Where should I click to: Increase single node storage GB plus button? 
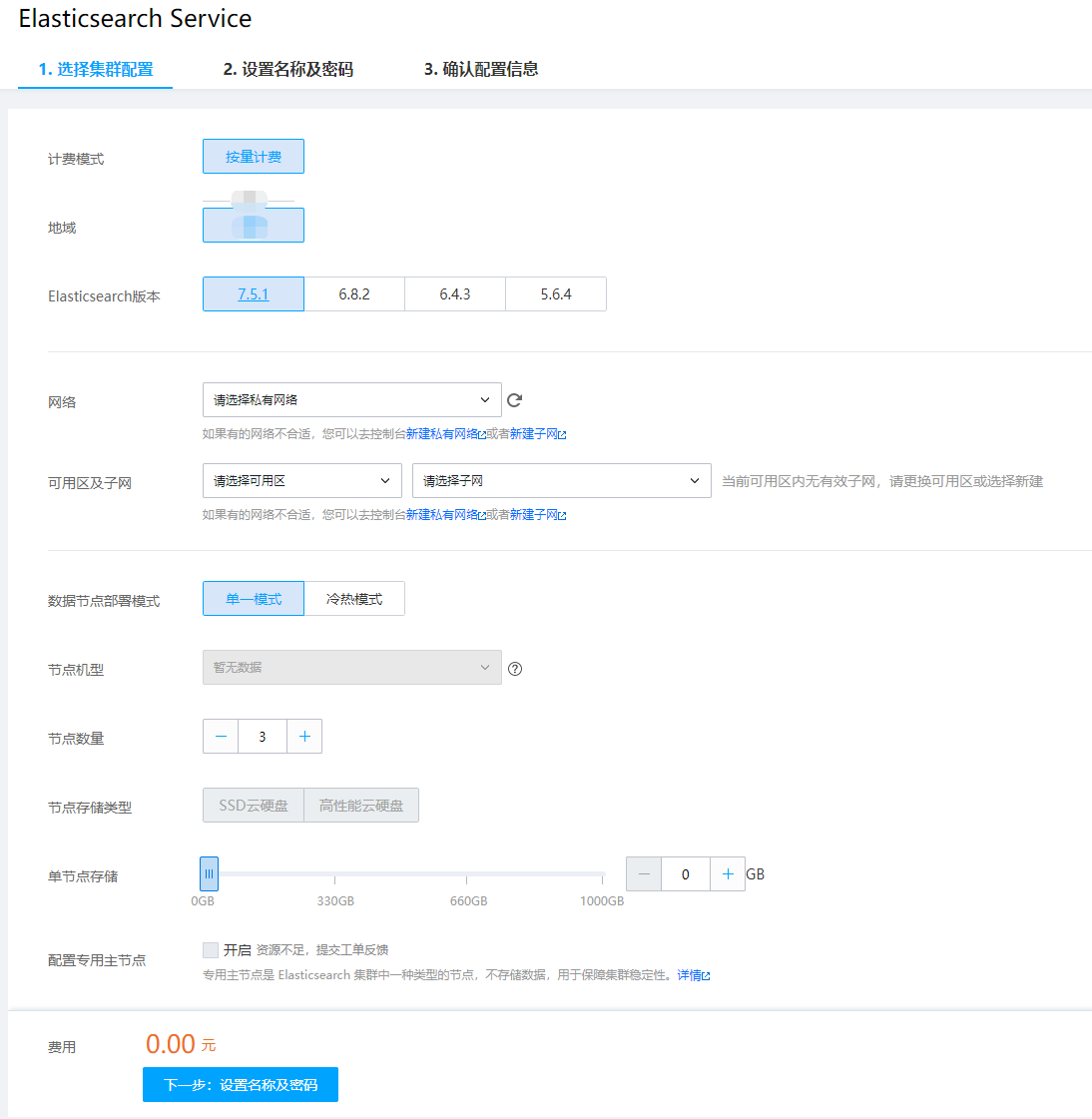728,874
